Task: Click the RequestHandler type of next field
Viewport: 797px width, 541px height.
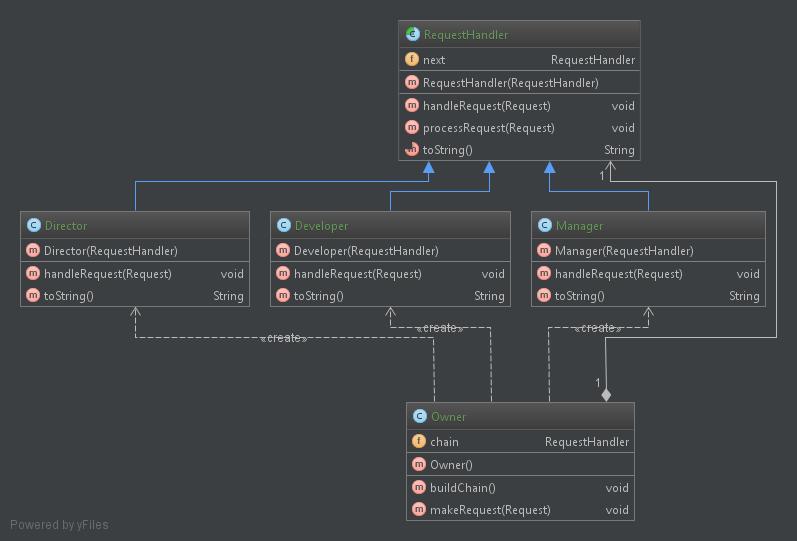Action: coord(593,60)
